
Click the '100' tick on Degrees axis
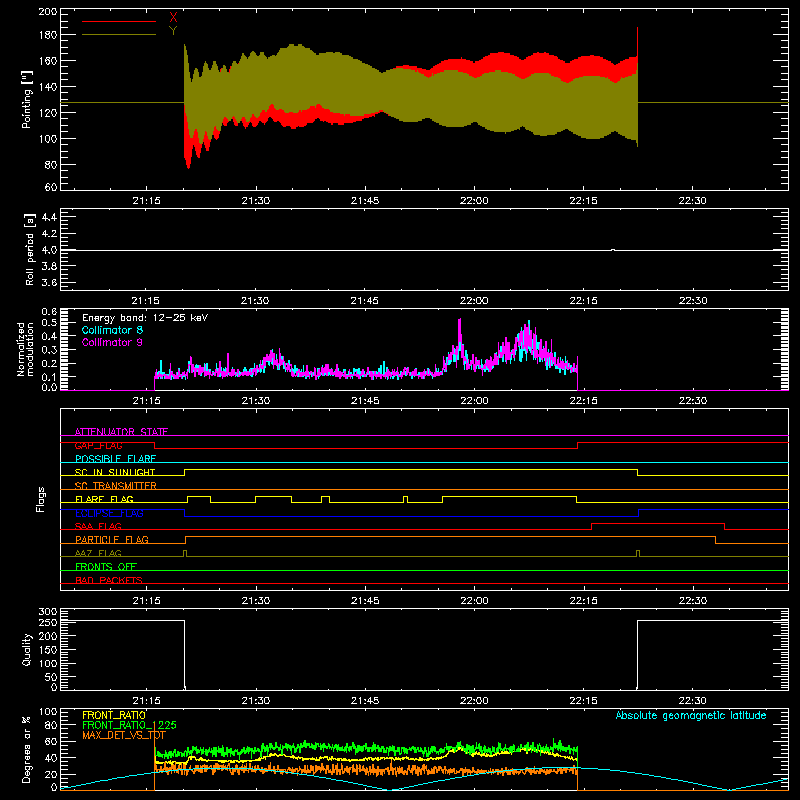pyautogui.click(x=48, y=712)
